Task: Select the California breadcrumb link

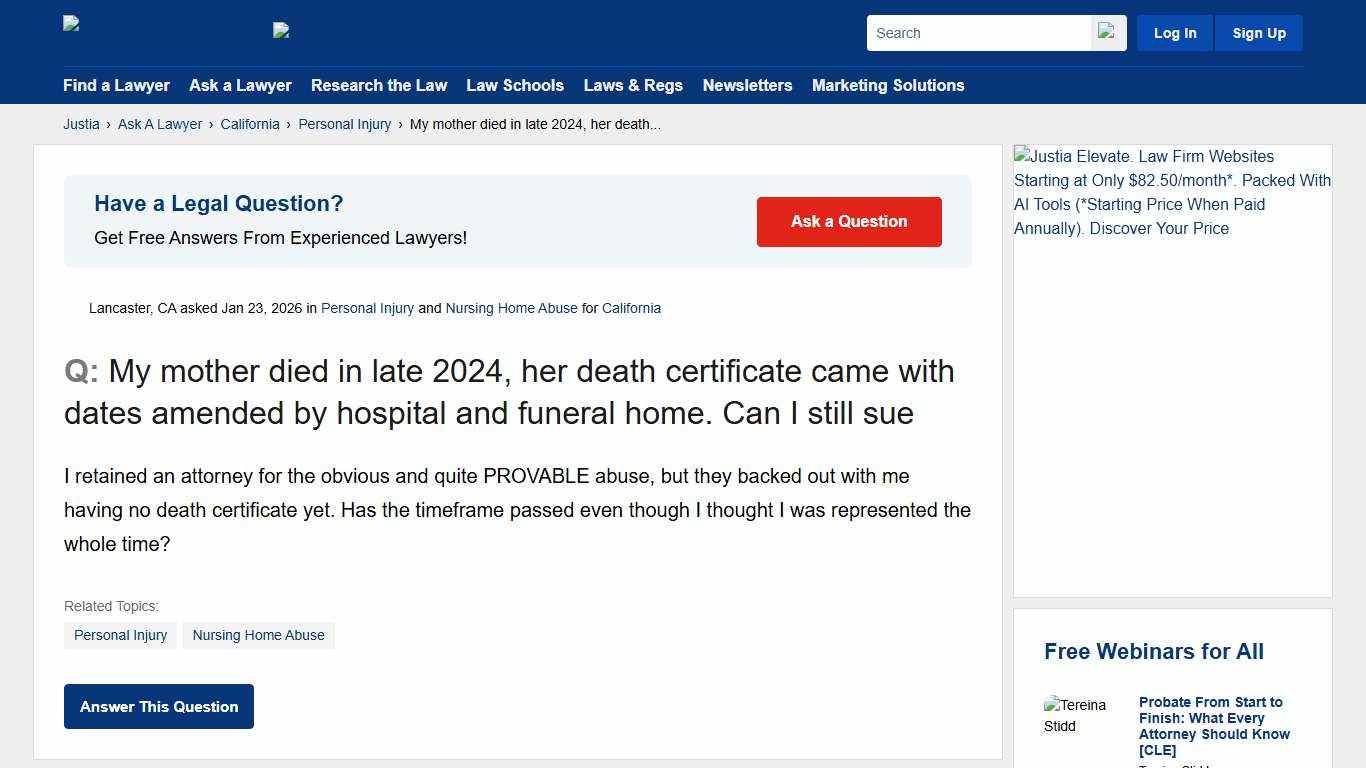Action: point(250,124)
